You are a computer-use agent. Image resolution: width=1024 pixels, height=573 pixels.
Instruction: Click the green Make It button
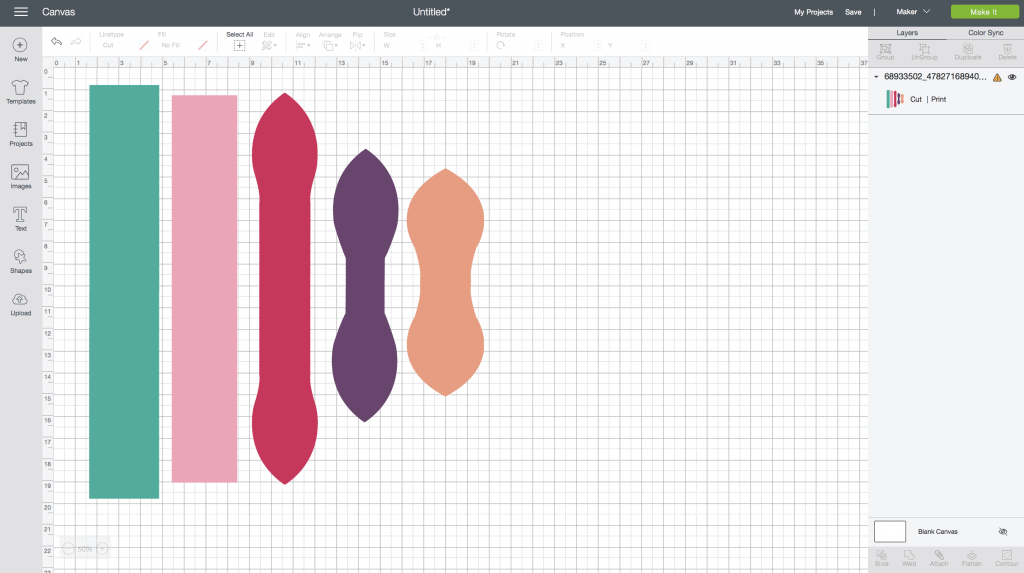tap(981, 12)
